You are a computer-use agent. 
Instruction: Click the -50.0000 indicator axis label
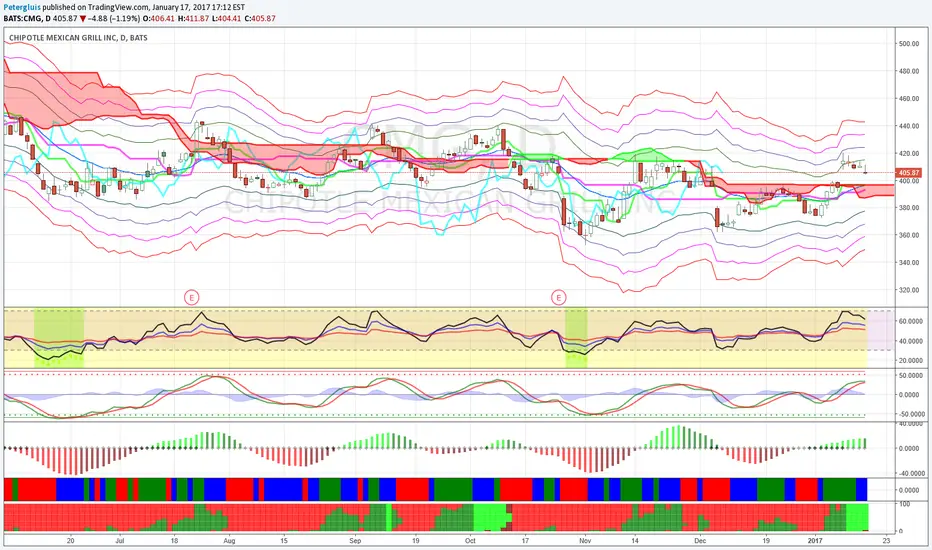click(x=910, y=414)
